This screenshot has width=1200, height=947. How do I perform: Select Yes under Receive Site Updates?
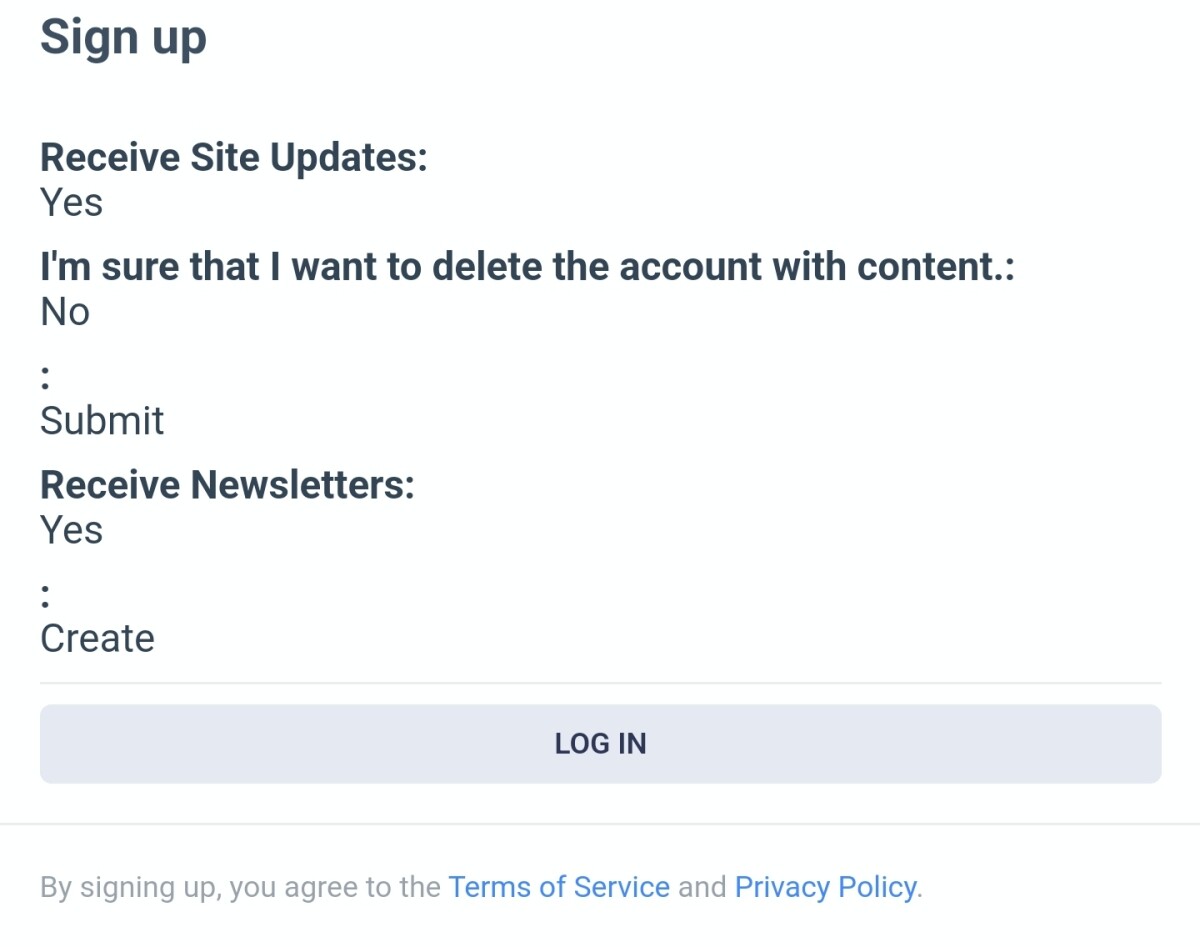coord(71,203)
